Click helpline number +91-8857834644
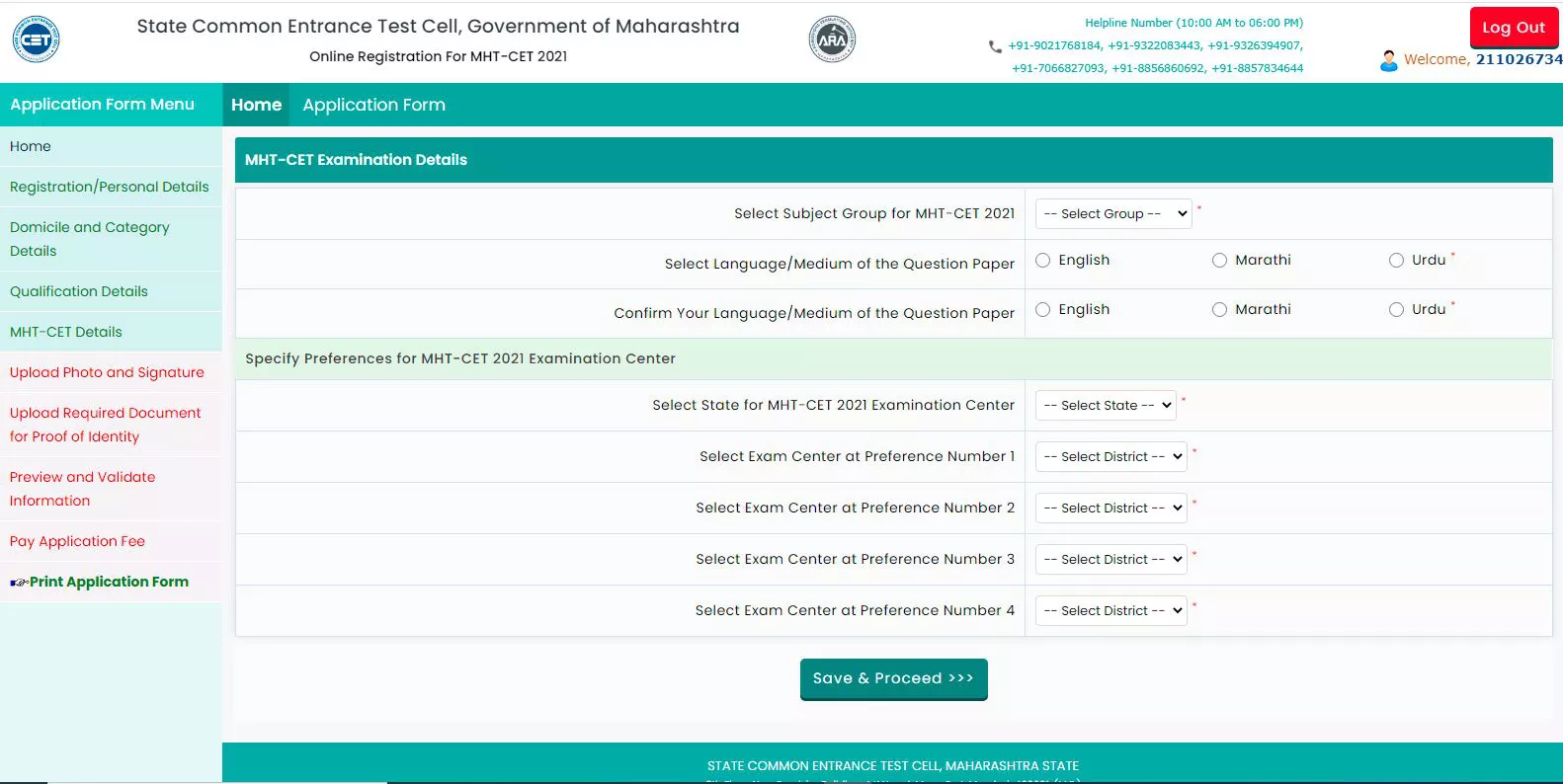Viewport: 1563px width, 784px height. [1258, 68]
